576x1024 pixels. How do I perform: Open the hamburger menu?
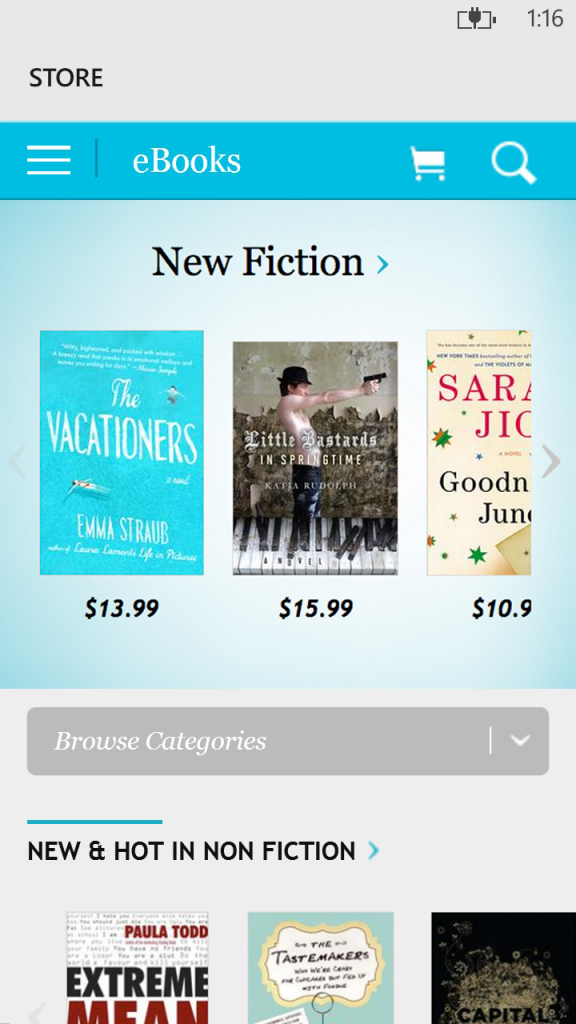tap(49, 160)
